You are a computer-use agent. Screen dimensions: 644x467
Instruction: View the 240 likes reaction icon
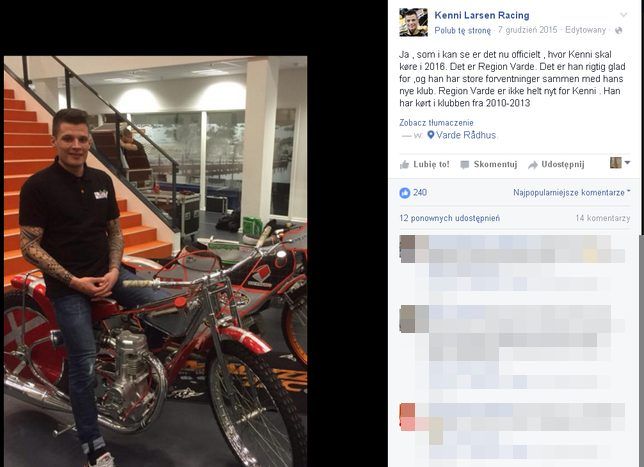click(x=405, y=193)
